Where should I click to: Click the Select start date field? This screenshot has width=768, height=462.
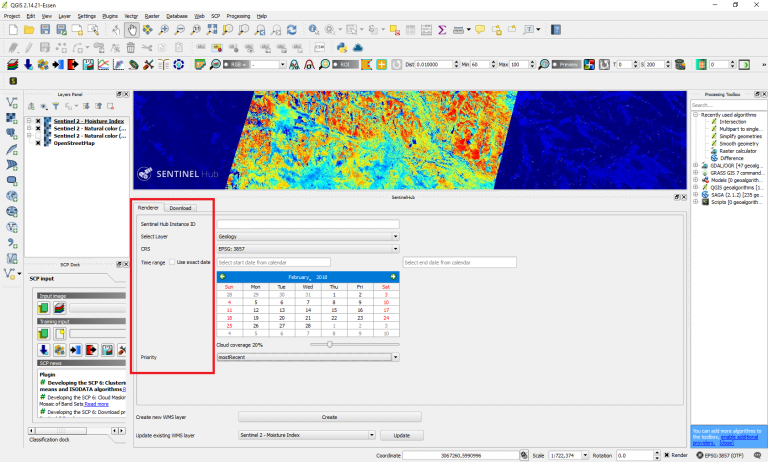(x=274, y=262)
